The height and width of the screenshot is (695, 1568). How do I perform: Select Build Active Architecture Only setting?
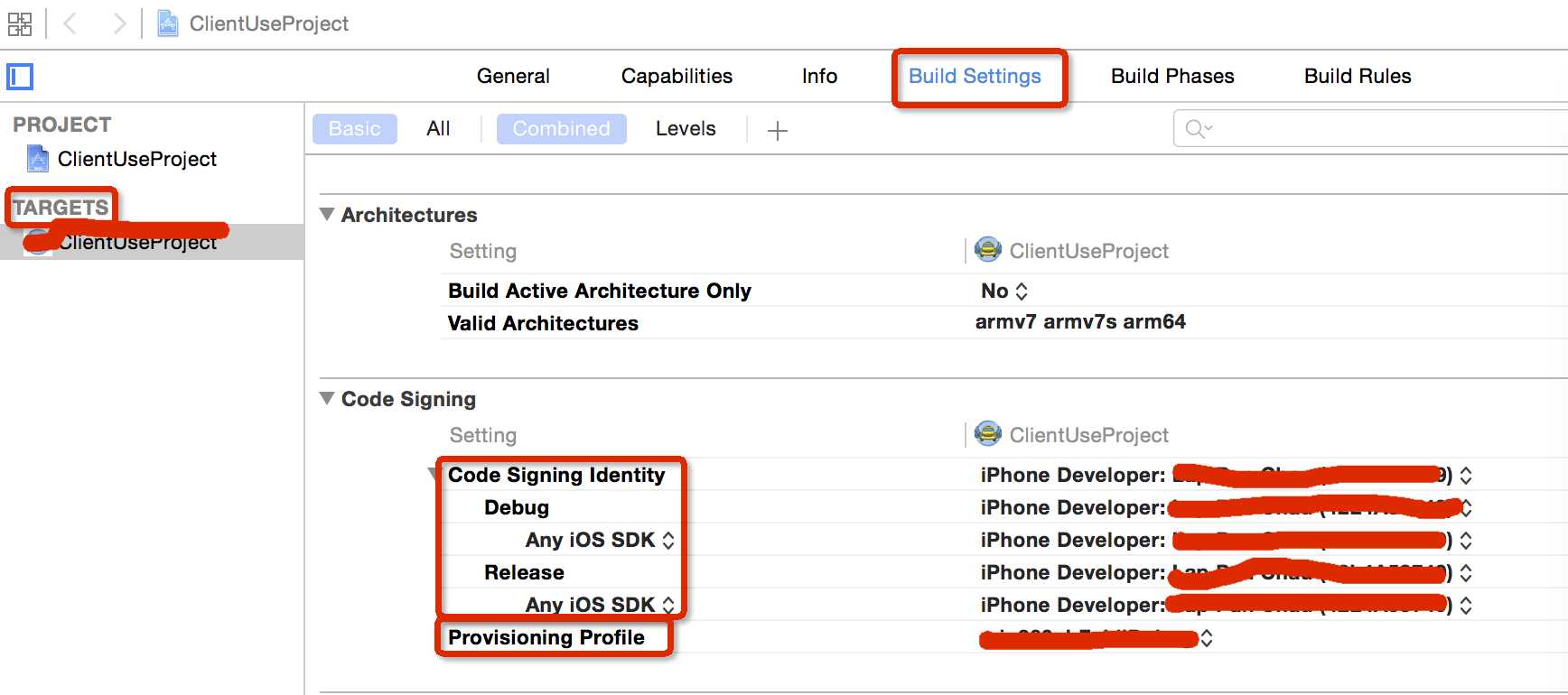pos(599,291)
